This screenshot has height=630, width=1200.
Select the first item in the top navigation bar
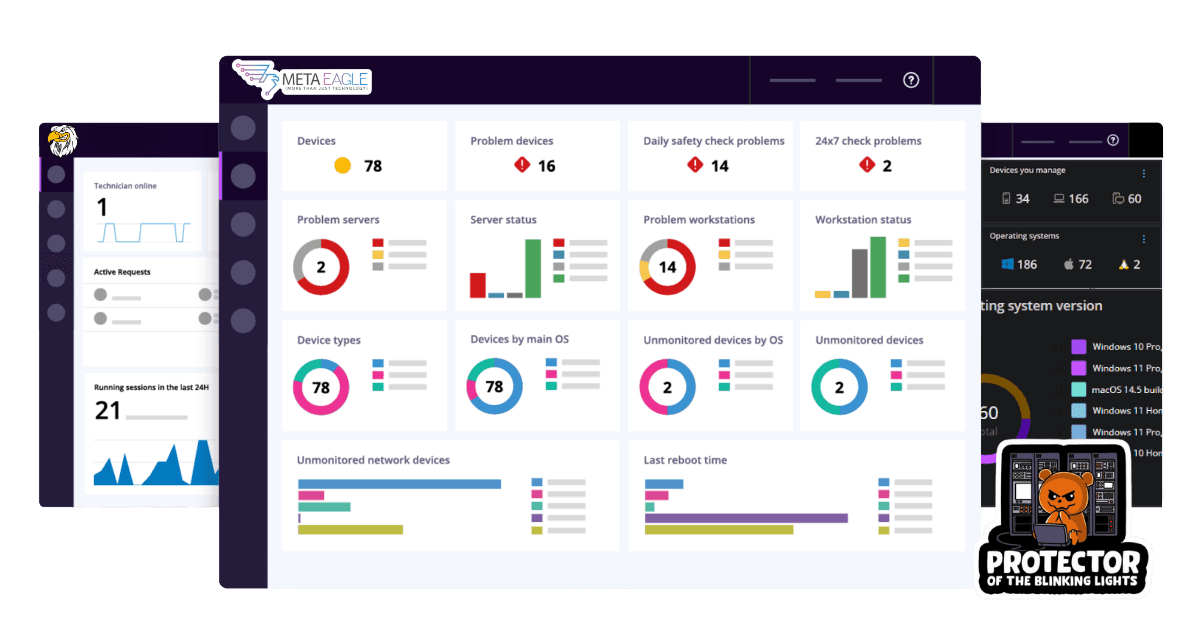click(791, 80)
